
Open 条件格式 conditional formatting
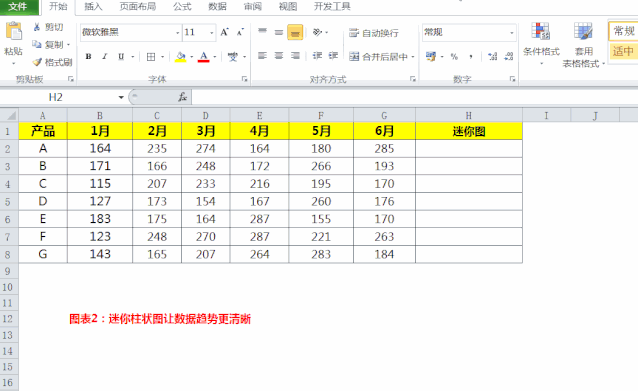click(541, 44)
